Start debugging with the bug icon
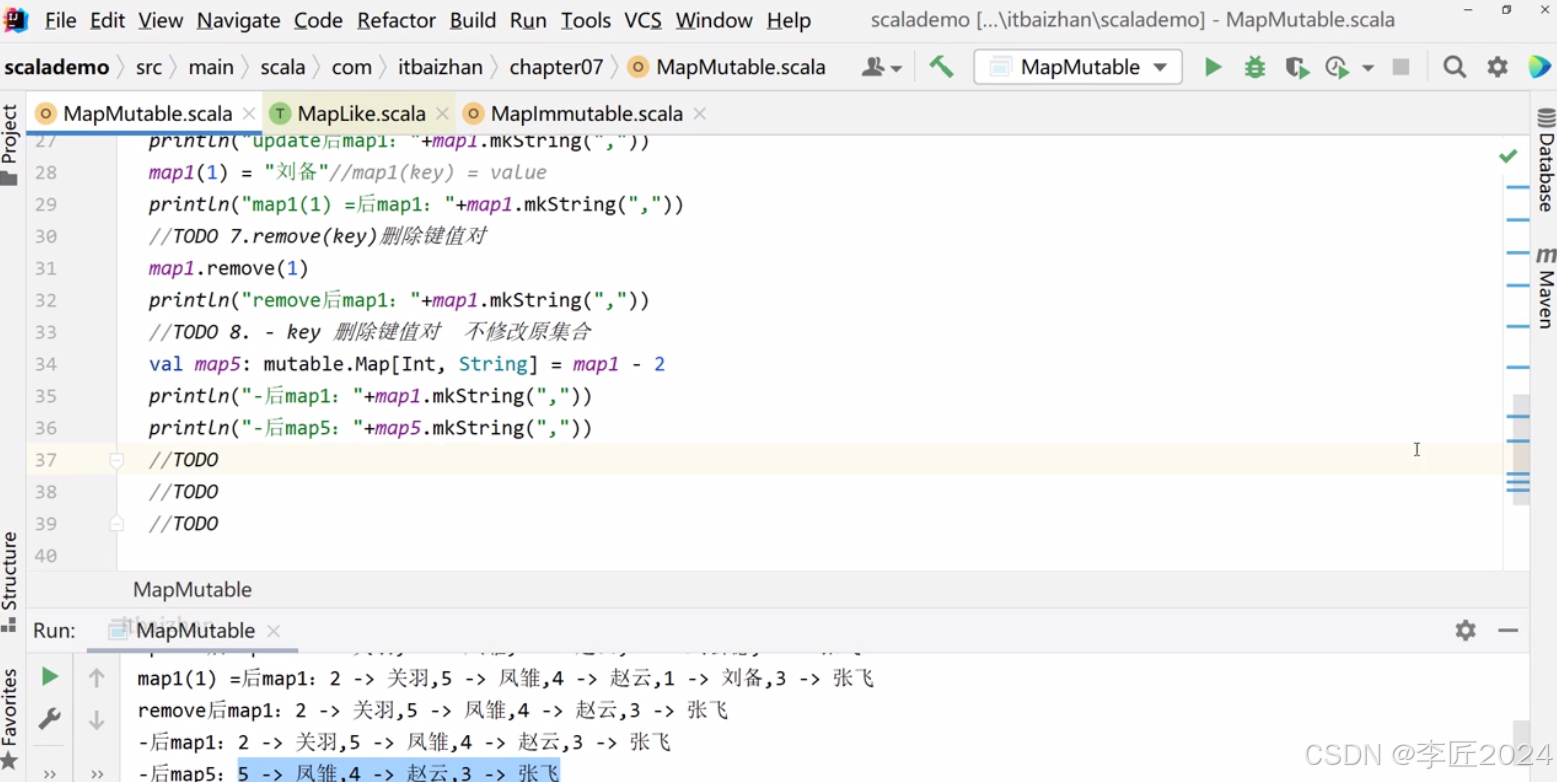The image size is (1557, 782). point(1254,67)
